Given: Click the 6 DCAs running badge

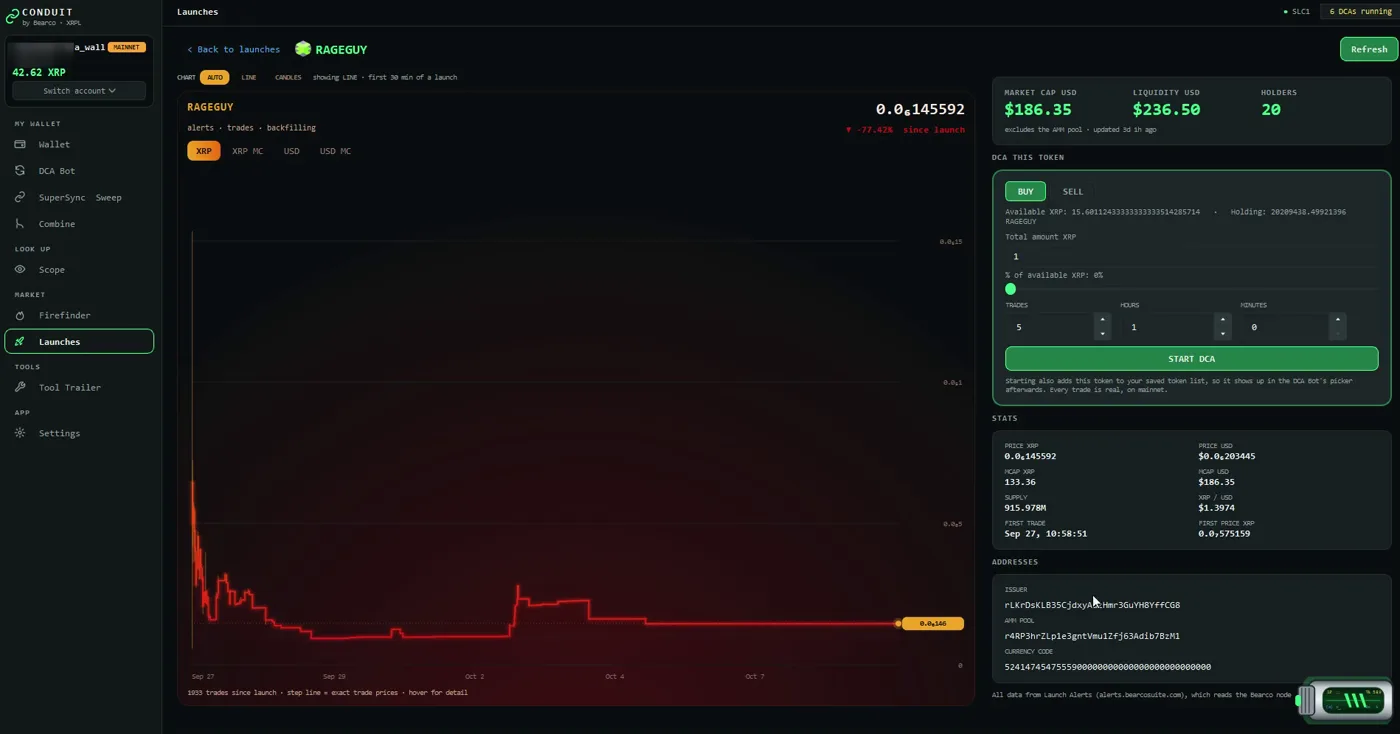Looking at the screenshot, I should coord(1360,12).
